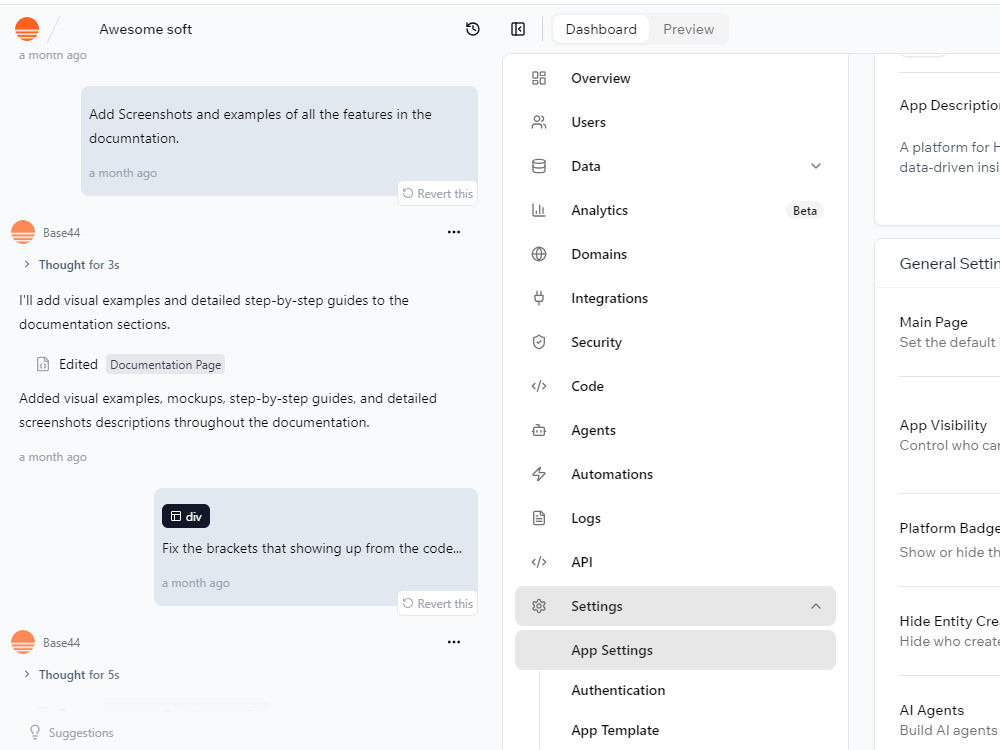The image size is (1000, 750).
Task: Open Automations lightning icon
Action: 539,474
